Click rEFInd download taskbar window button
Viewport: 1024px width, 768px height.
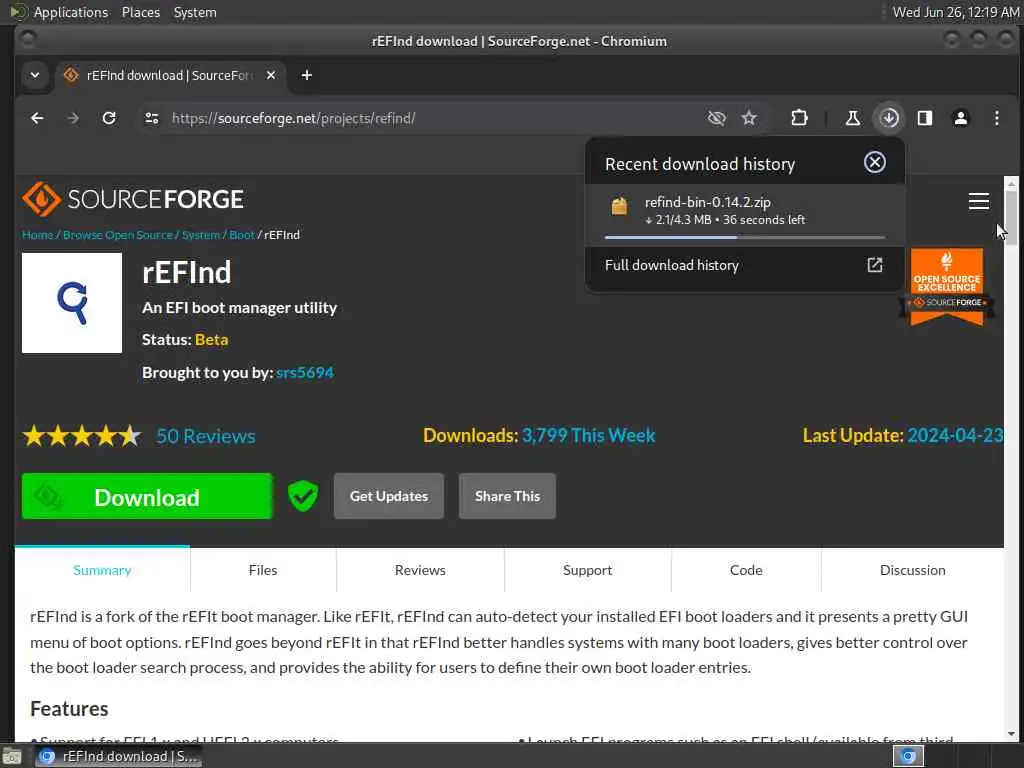tap(118, 756)
